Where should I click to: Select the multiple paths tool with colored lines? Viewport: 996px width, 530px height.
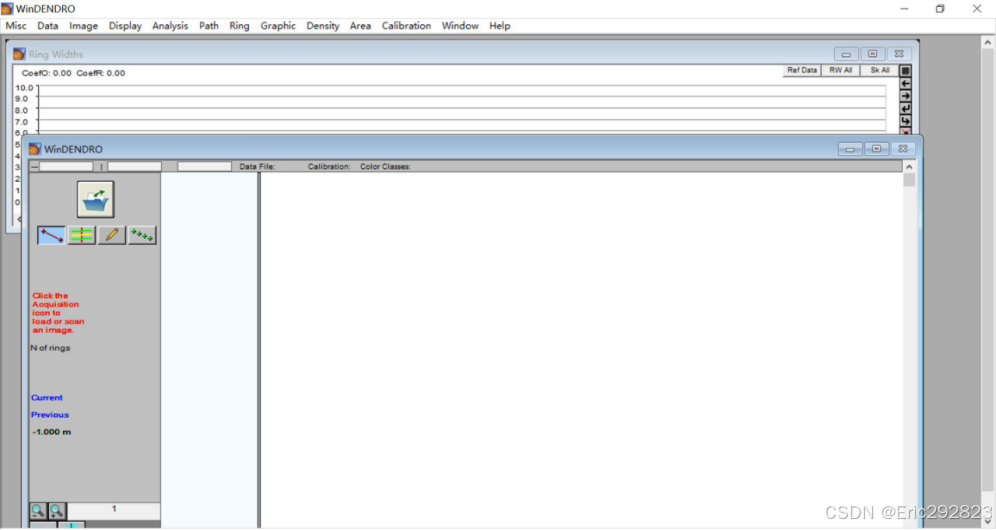point(81,235)
